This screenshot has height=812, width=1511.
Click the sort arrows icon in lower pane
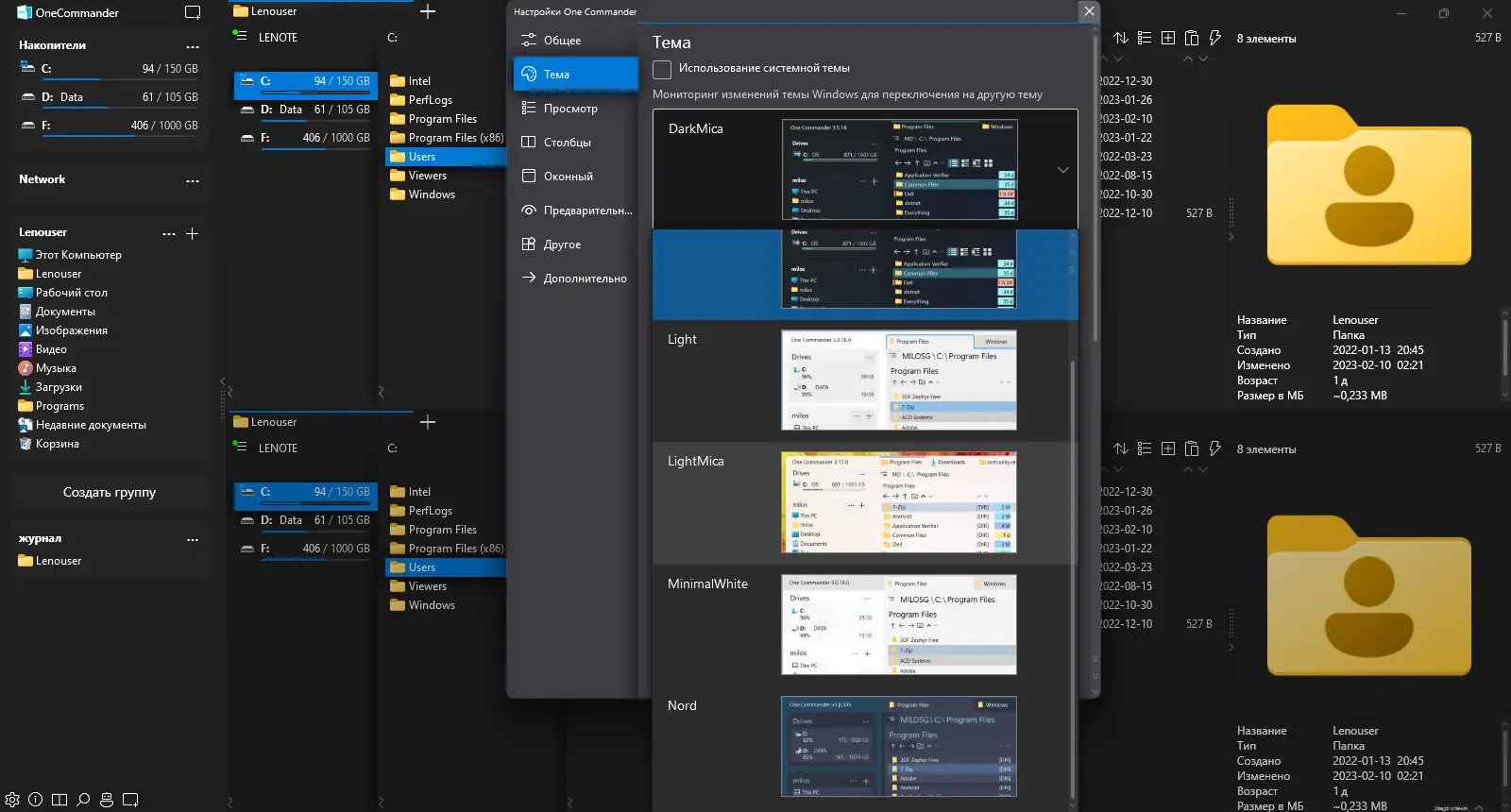click(1121, 448)
